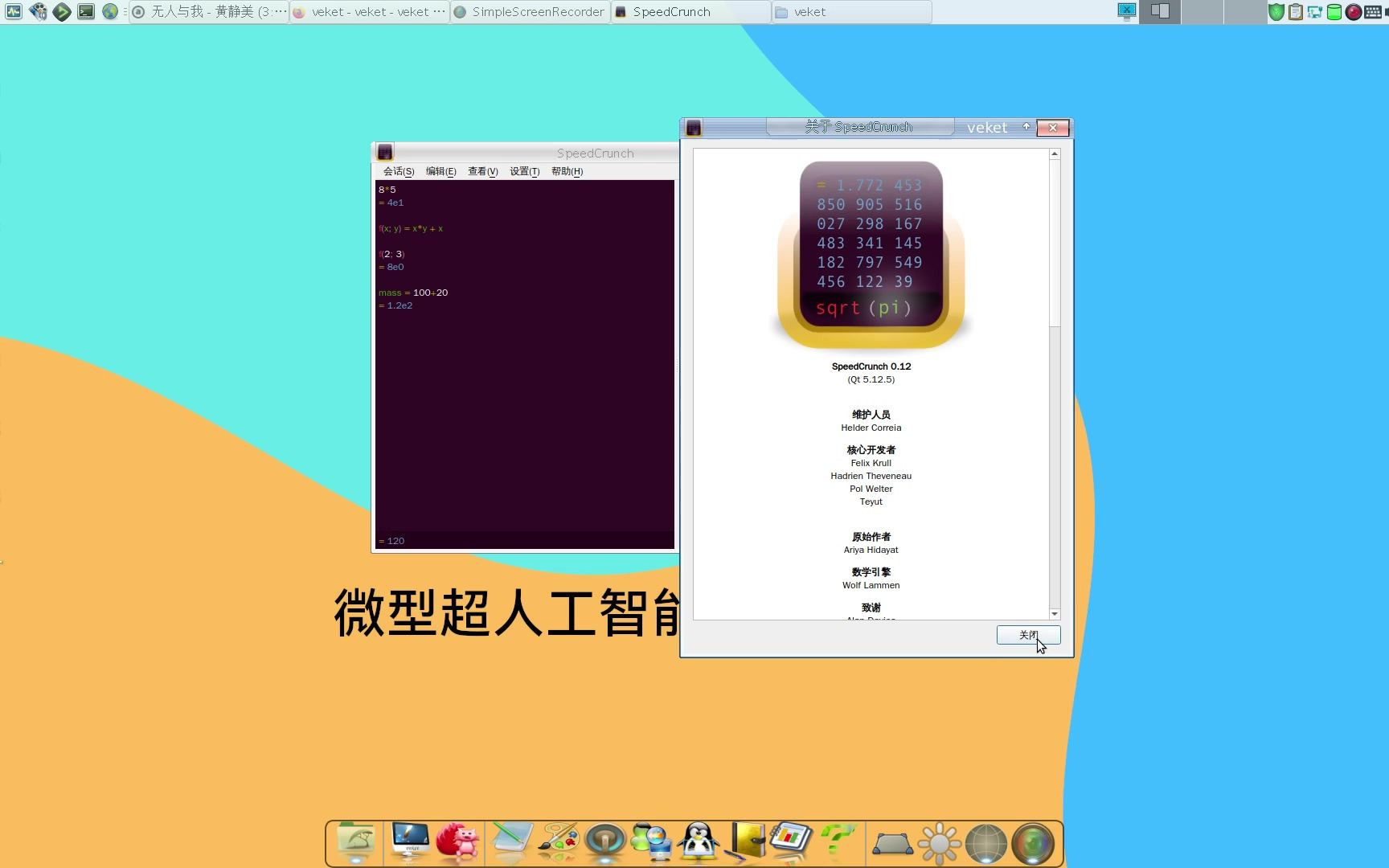1389x868 pixels.
Task: Click the pink cat browser icon in the dock
Action: pos(459,842)
